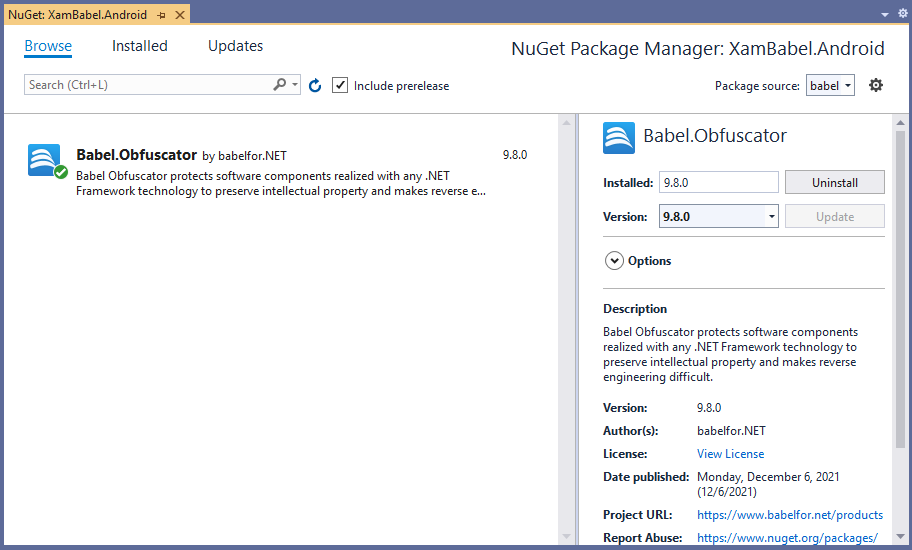Click details pane scrollbar thumb
This screenshot has height=550, width=912.
[900, 289]
